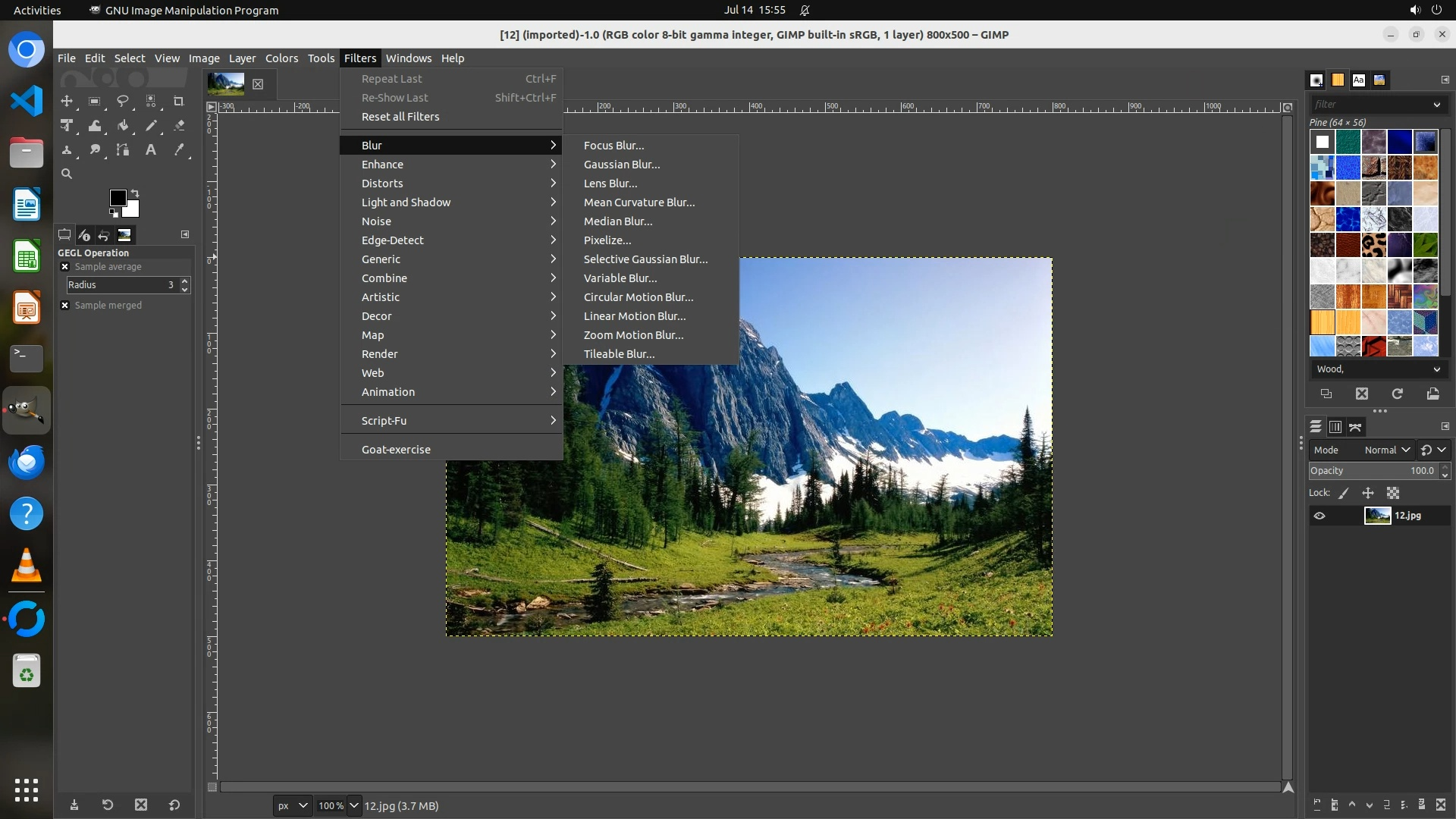Open the zoom percentage dropdown in status bar
Image resolution: width=1456 pixels, height=819 pixels.
353,805
